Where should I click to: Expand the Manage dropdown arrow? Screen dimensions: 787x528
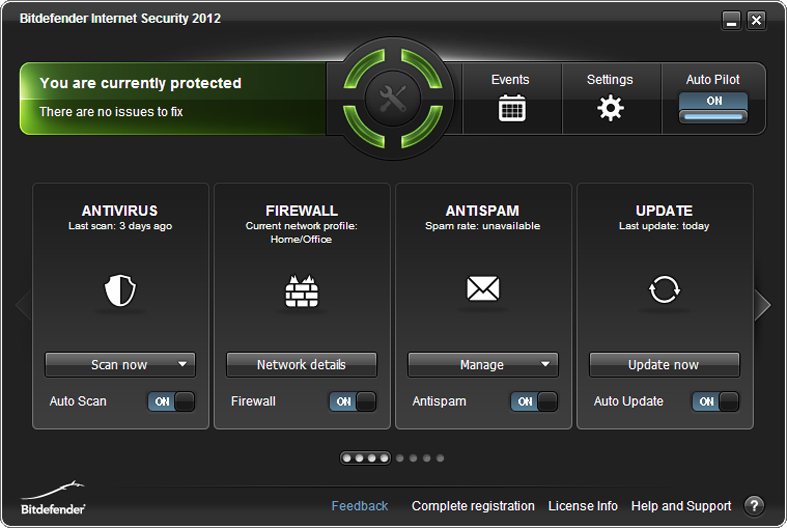tap(545, 365)
